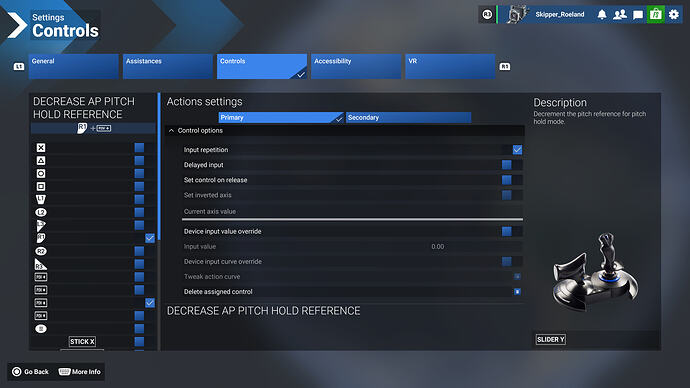Enable Device input value override
Screen dimensions: 690x388
click(x=506, y=231)
